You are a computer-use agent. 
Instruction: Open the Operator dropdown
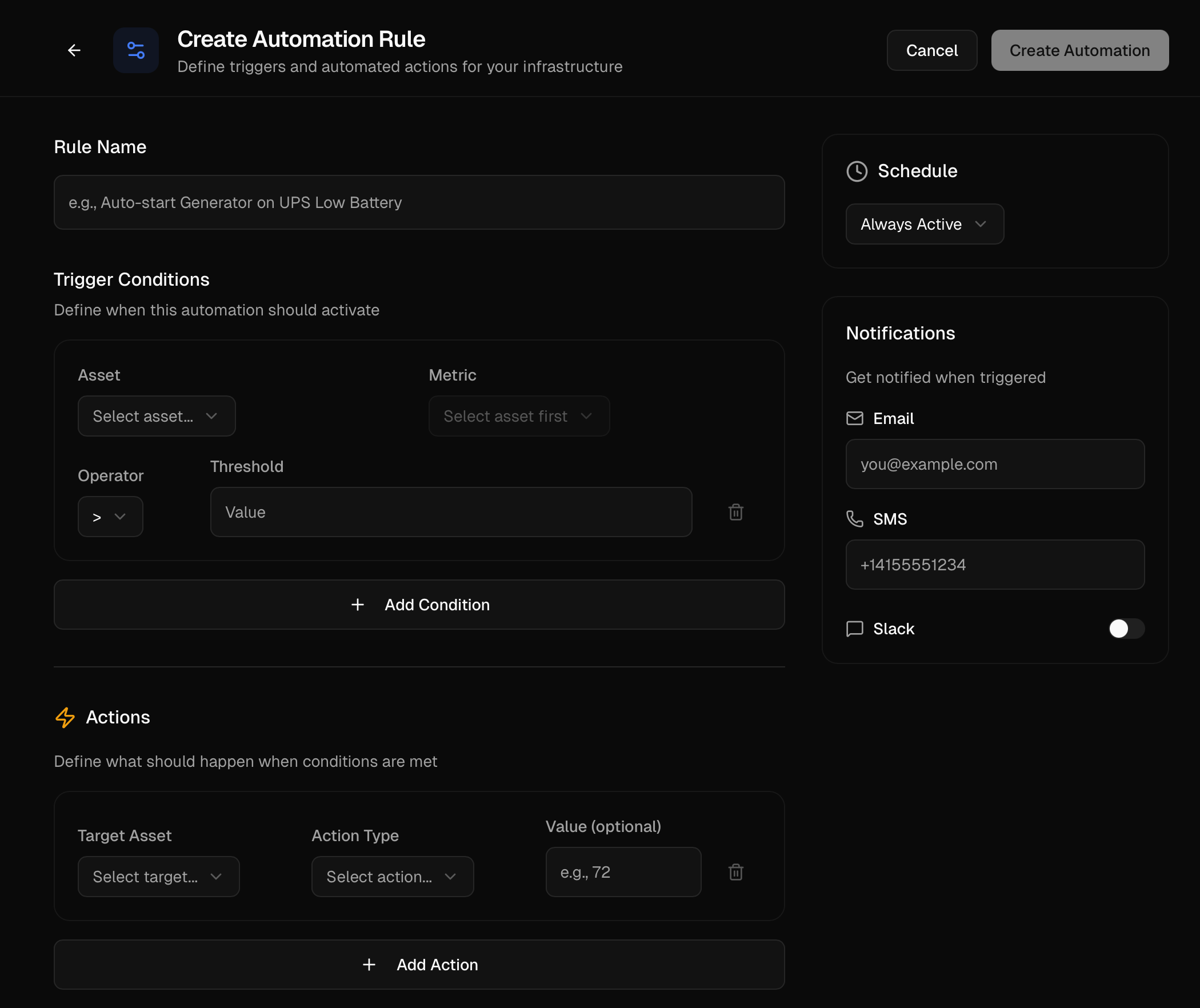[x=110, y=517]
